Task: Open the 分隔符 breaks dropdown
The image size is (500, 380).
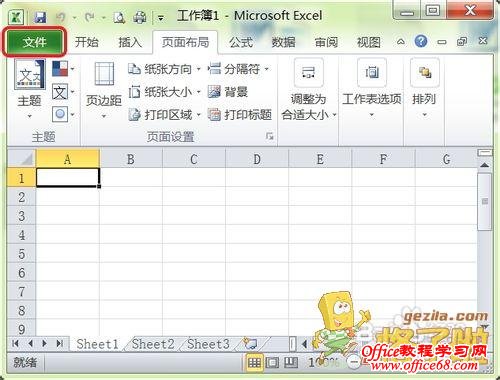Action: tap(238, 69)
